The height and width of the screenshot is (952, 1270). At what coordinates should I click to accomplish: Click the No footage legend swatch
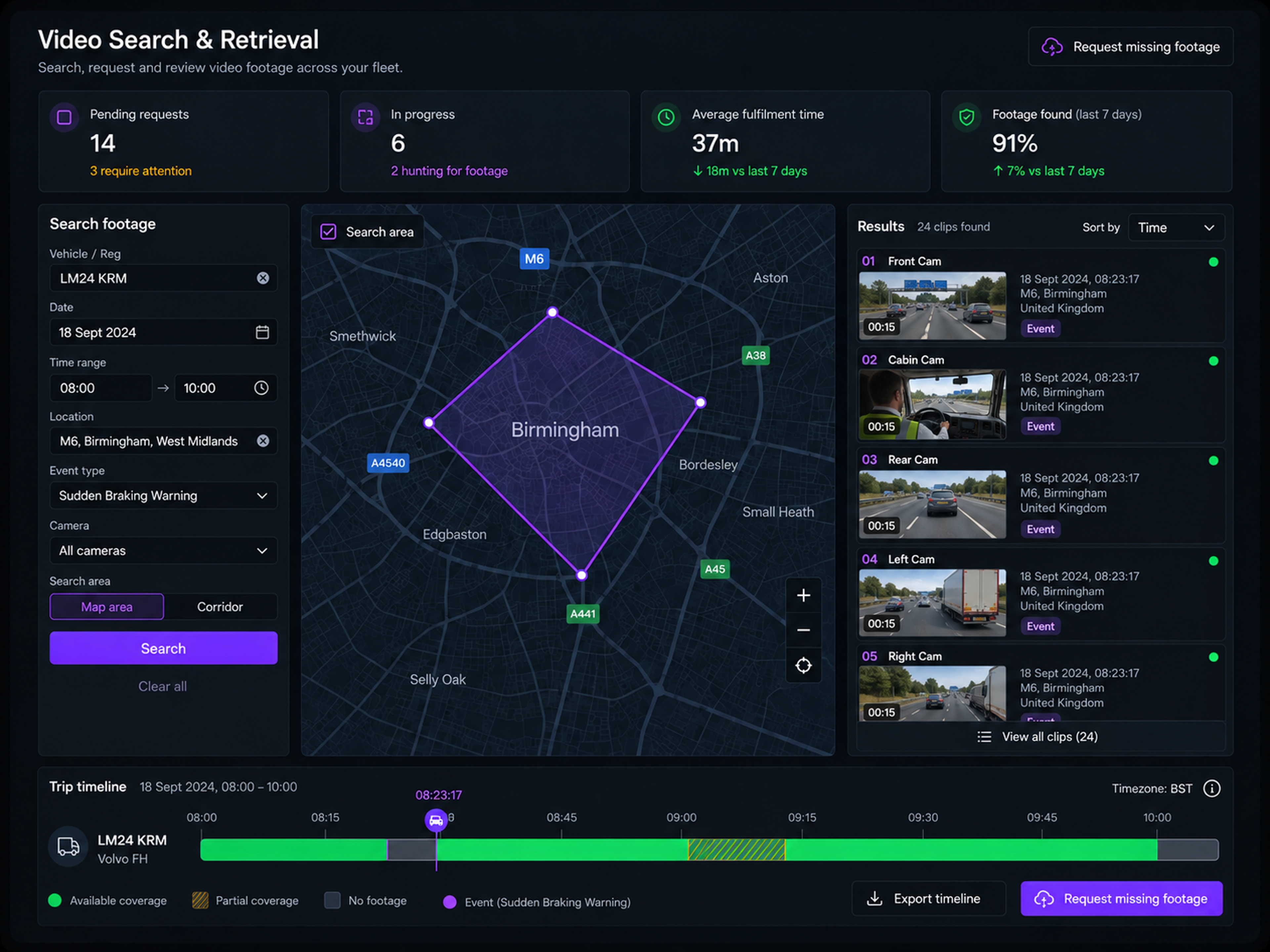click(332, 900)
